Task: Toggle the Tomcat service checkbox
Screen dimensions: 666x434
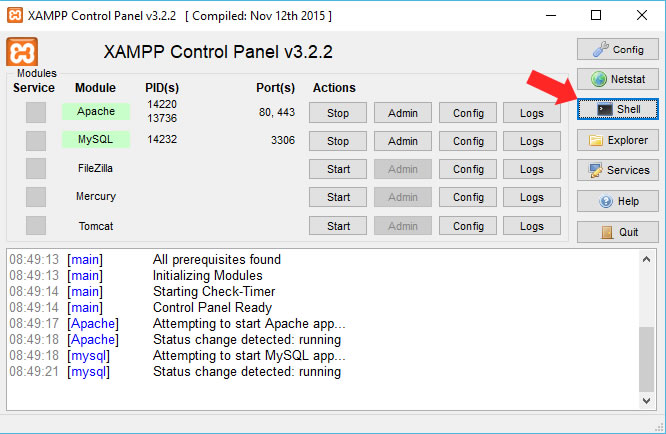Action: coord(36,225)
